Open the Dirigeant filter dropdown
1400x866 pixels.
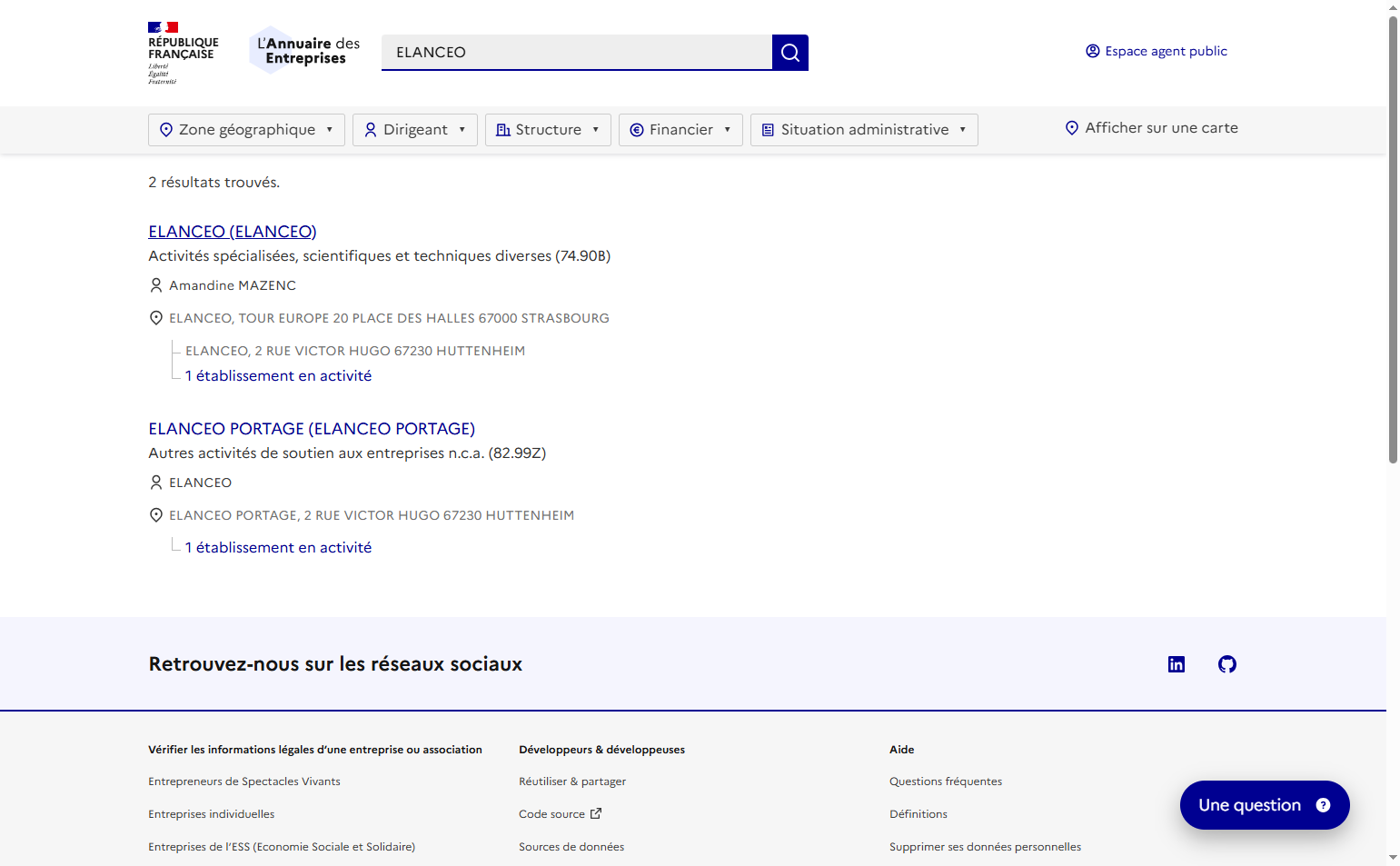click(x=415, y=130)
